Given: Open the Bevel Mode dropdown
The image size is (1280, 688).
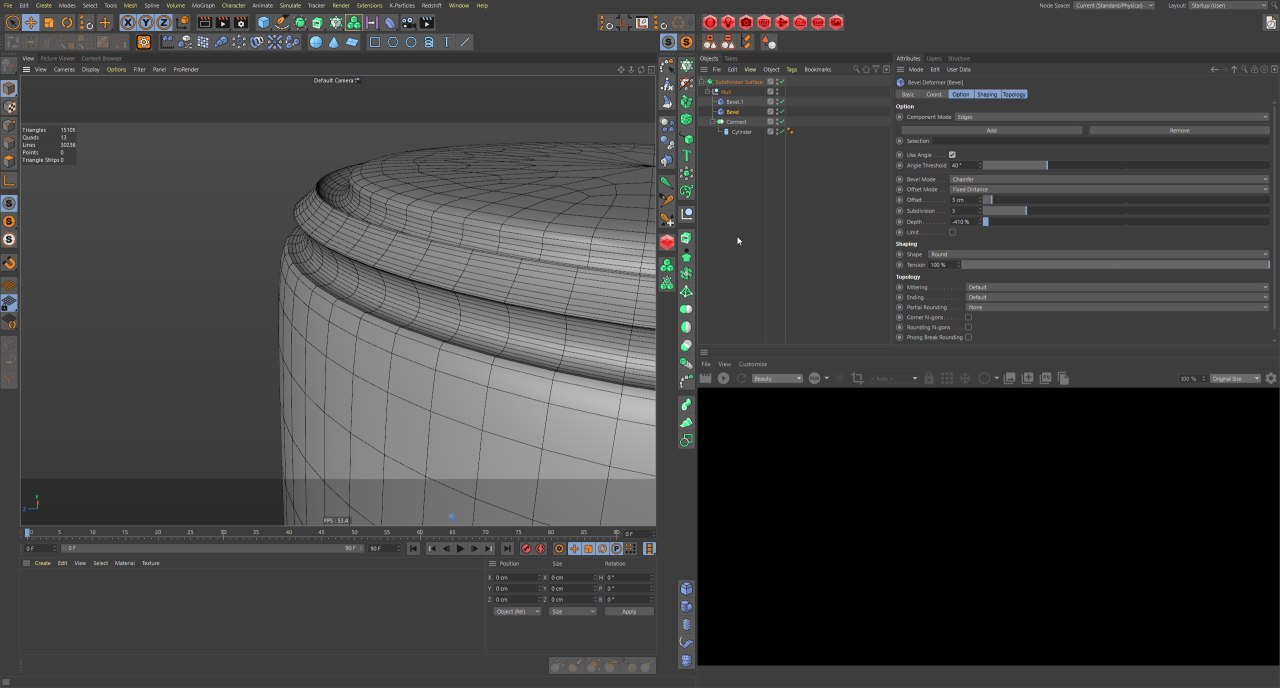Looking at the screenshot, I should [1108, 179].
